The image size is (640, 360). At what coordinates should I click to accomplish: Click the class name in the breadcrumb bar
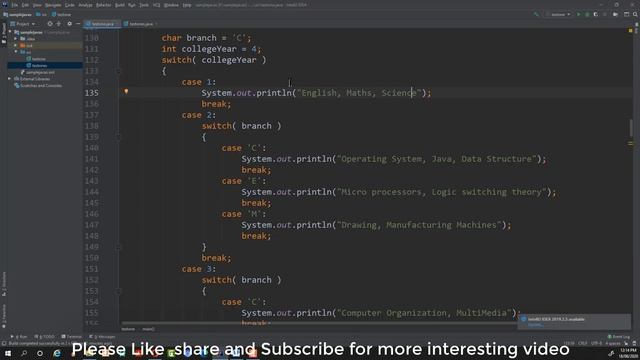pyautogui.click(x=128, y=329)
